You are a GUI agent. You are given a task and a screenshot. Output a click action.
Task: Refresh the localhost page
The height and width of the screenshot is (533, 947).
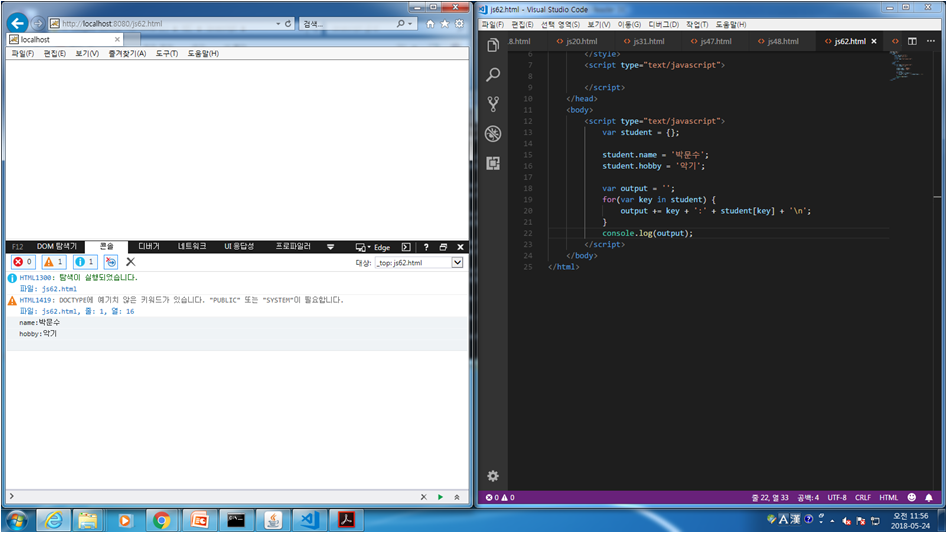pyautogui.click(x=288, y=24)
